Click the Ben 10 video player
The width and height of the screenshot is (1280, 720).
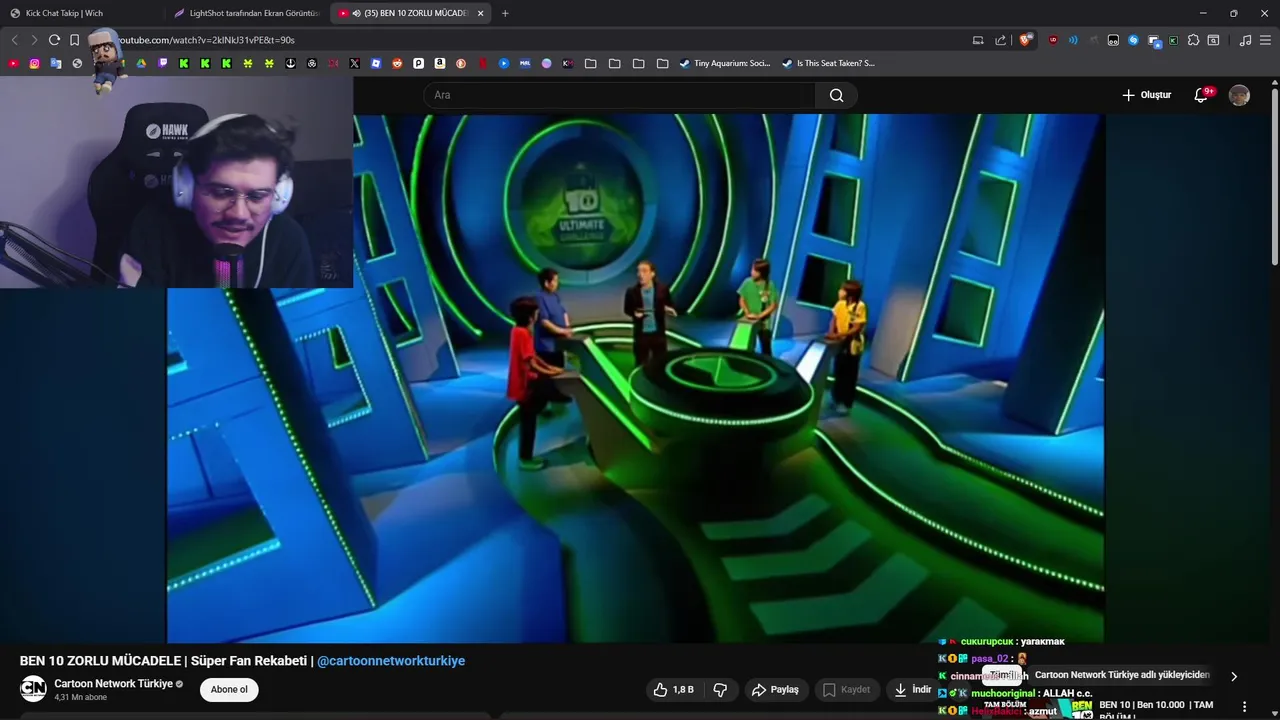[635, 378]
